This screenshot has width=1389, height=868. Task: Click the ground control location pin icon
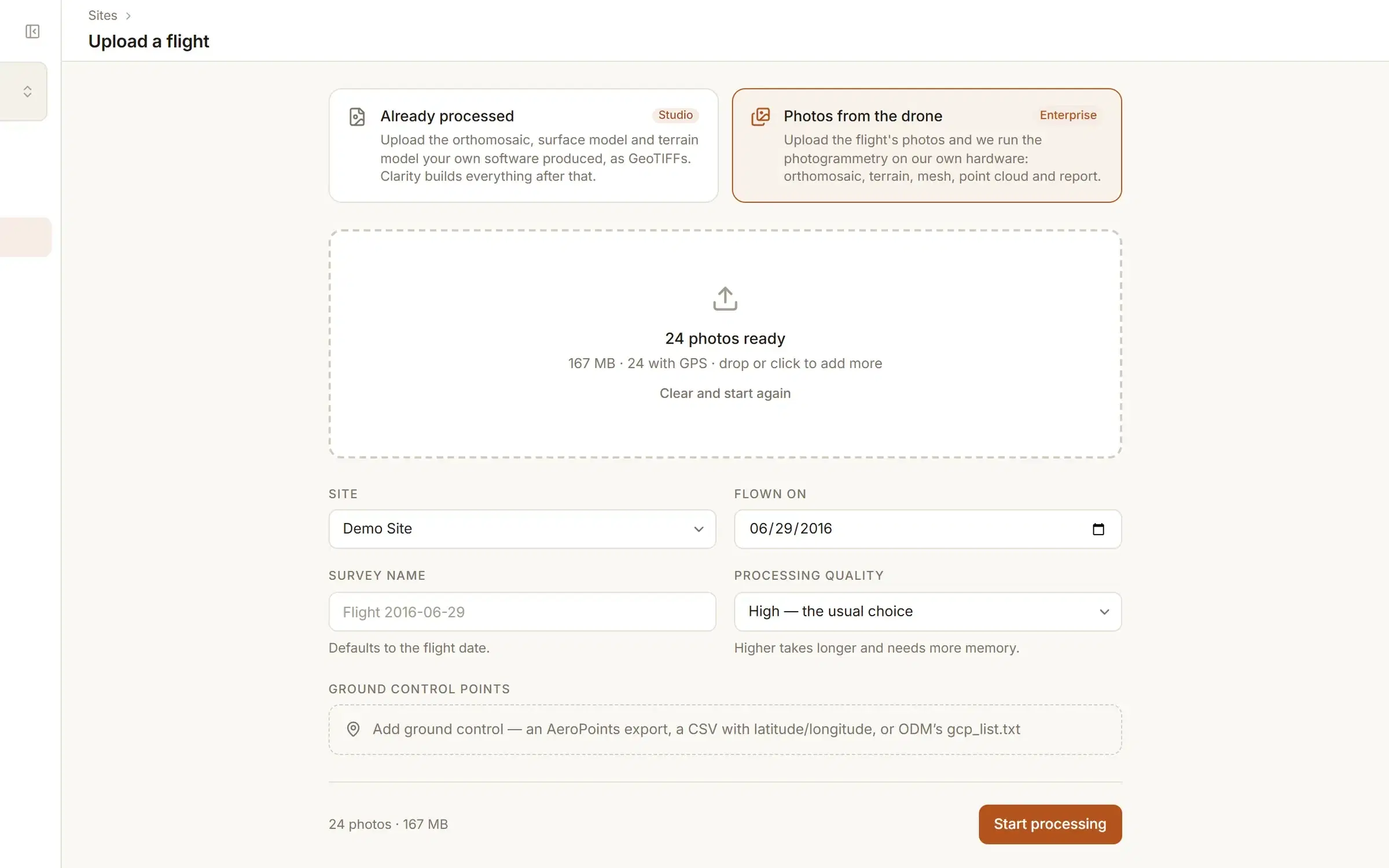pyautogui.click(x=353, y=729)
